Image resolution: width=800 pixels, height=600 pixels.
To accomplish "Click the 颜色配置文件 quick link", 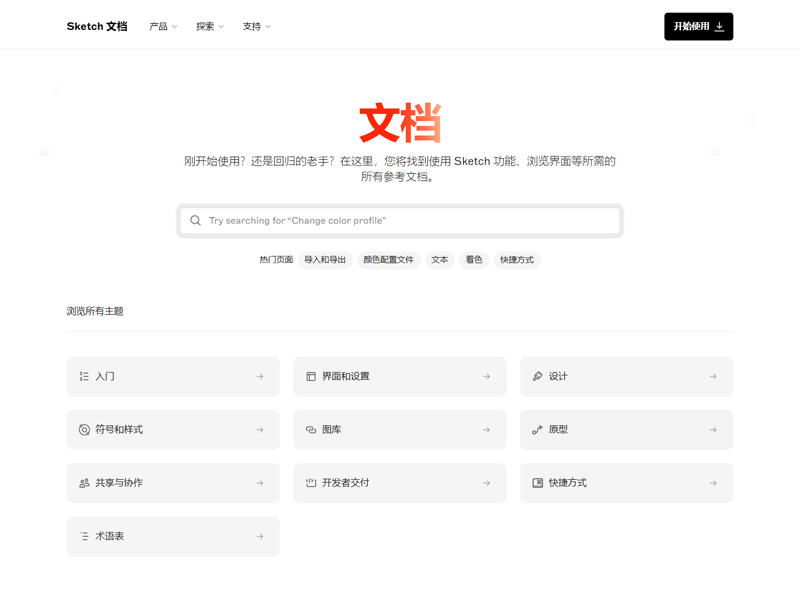I will click(388, 259).
